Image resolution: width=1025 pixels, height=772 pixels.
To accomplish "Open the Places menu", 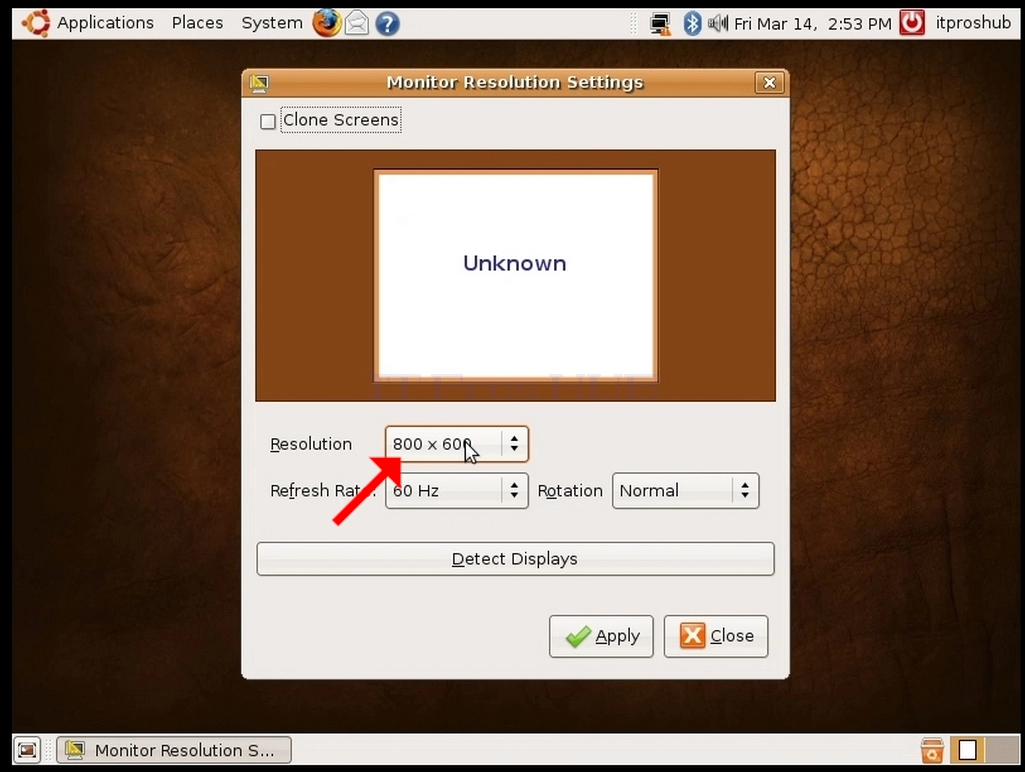I will tap(197, 23).
